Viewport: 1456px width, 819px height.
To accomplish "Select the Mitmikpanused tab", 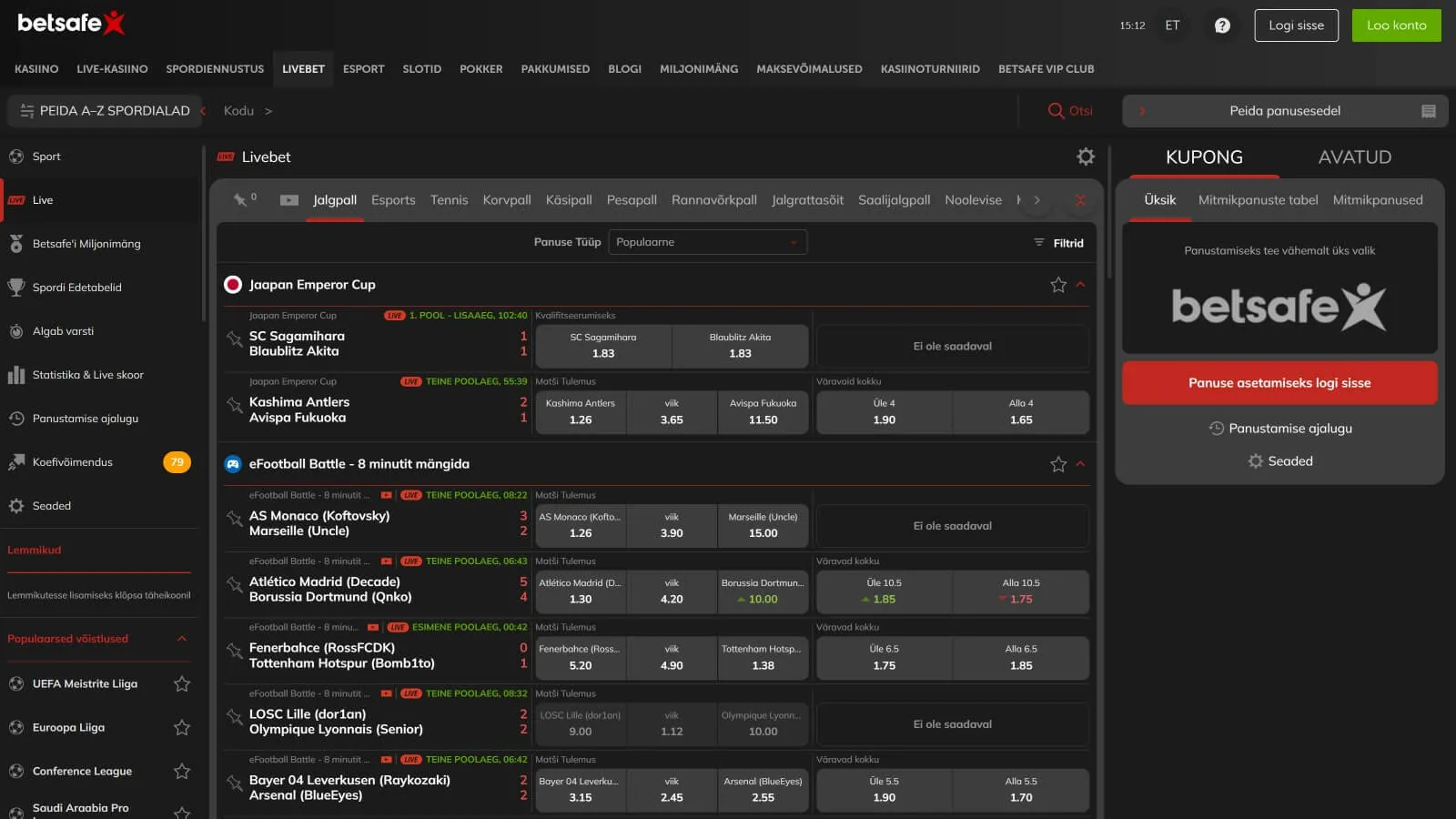I will [x=1378, y=200].
